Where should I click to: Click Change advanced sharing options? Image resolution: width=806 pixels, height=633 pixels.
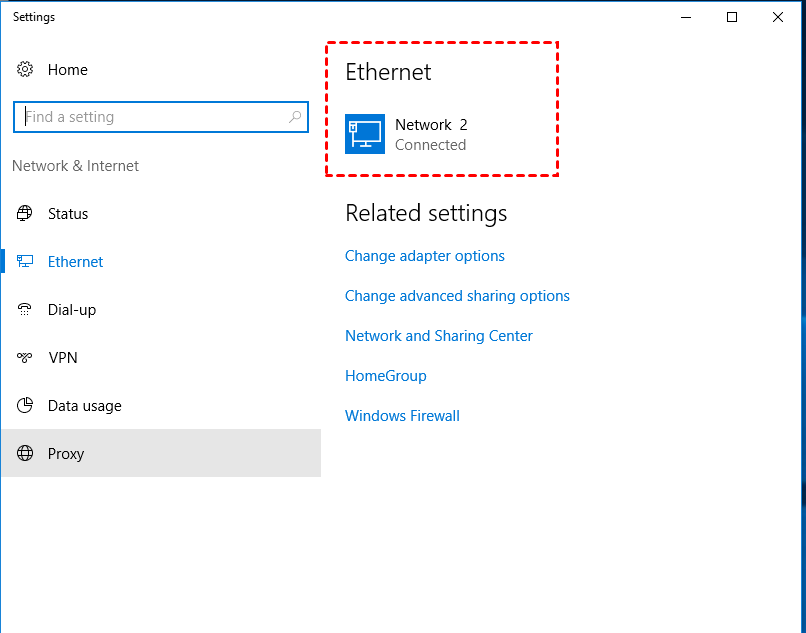pos(457,296)
